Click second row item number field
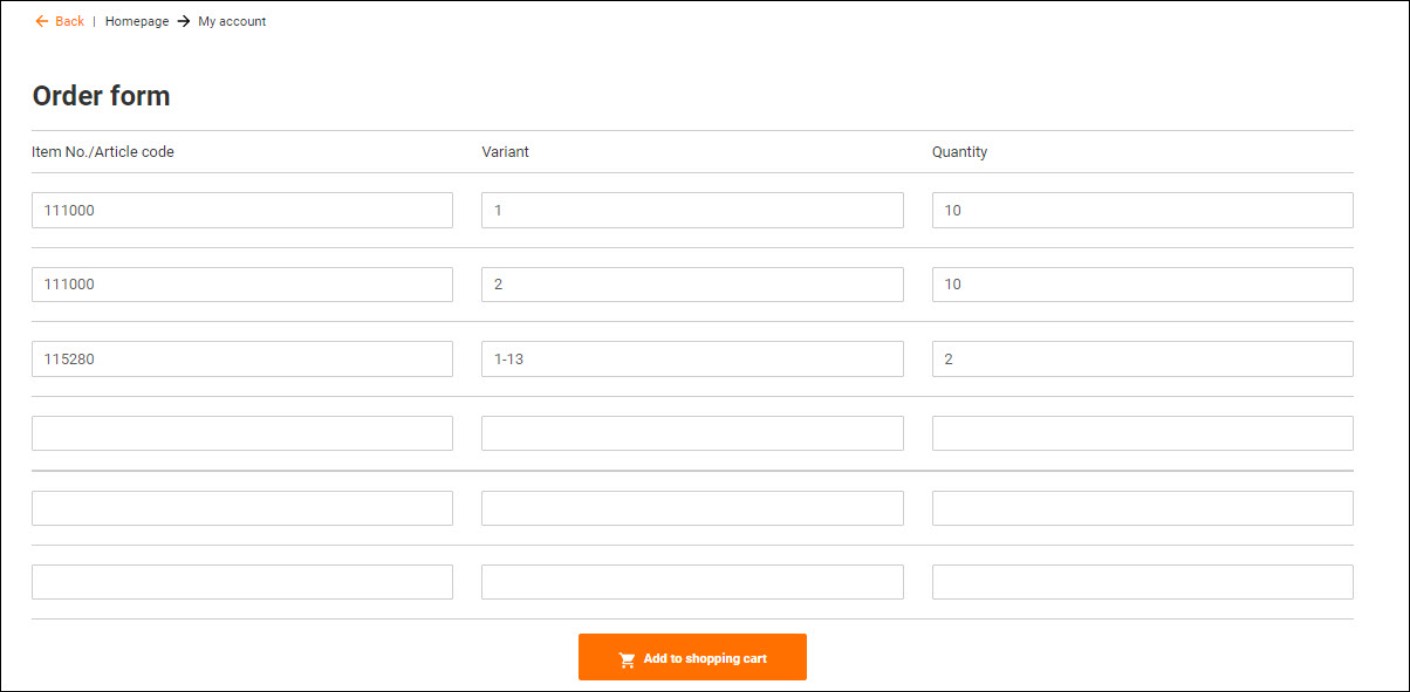 242,284
